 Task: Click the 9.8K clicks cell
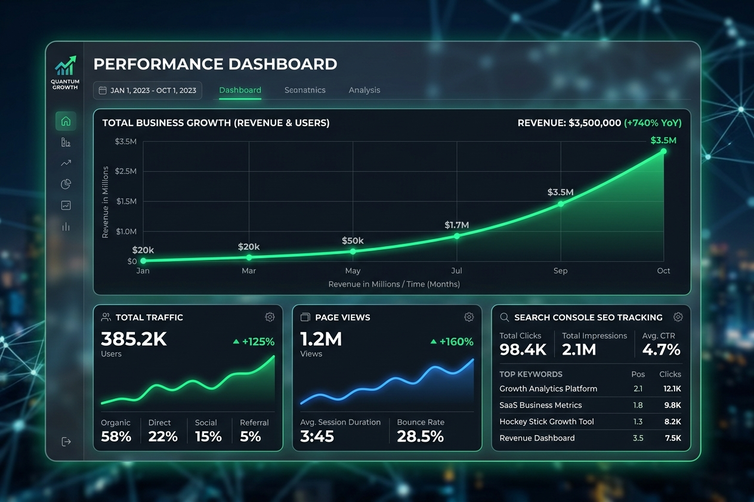tap(673, 405)
